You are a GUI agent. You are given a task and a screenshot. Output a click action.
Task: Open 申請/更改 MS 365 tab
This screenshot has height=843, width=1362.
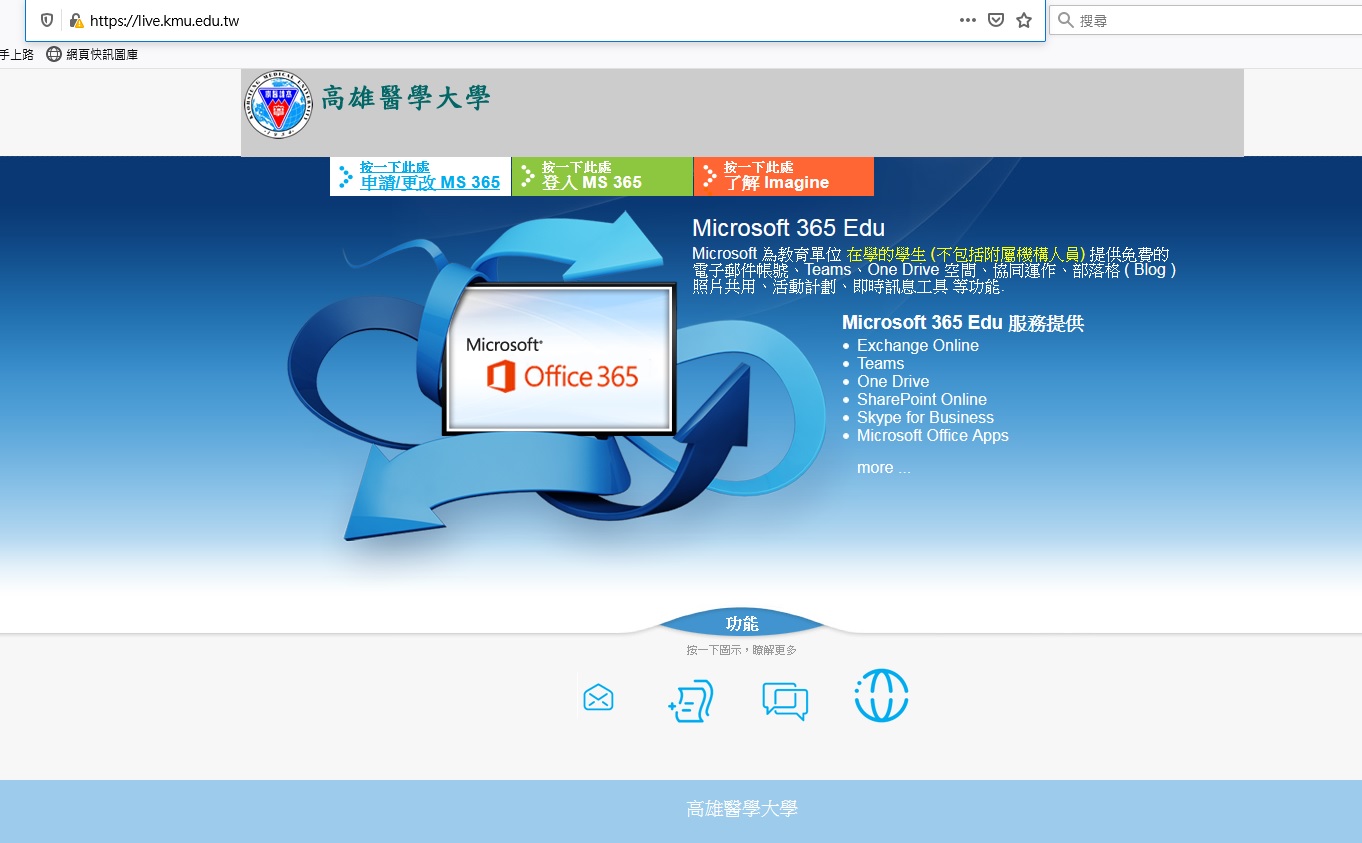click(x=420, y=176)
